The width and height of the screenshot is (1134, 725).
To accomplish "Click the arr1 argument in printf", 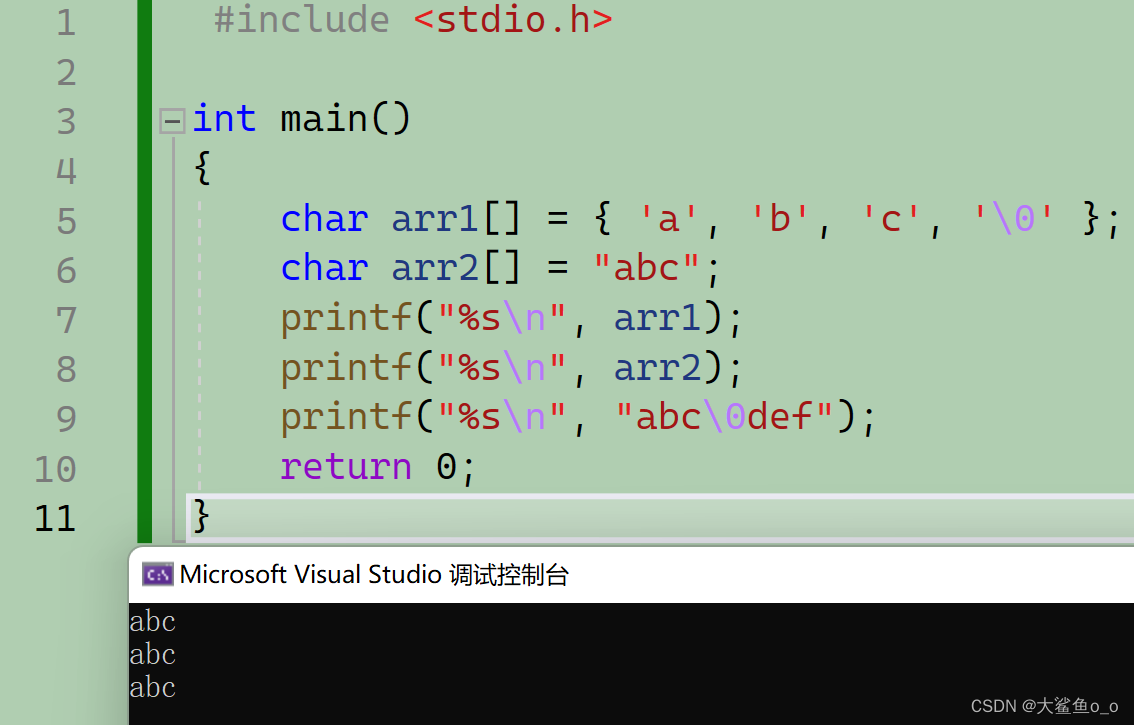I will pos(657,318).
